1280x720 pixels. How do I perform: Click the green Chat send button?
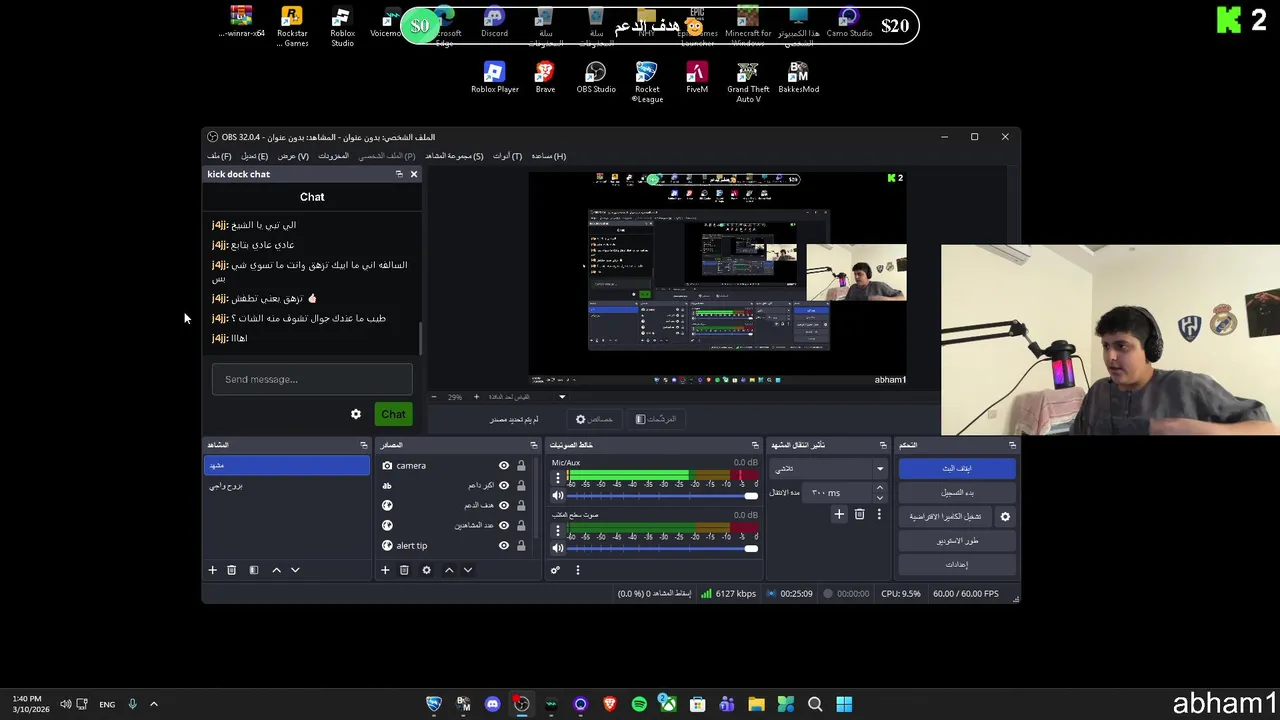(x=393, y=414)
